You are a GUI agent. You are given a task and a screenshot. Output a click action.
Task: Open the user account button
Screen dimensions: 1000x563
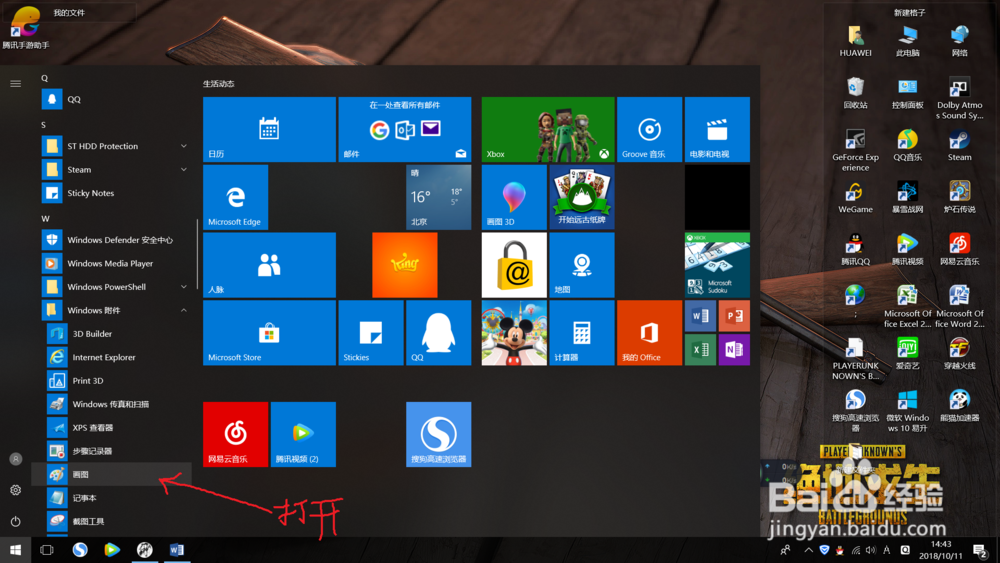15,459
